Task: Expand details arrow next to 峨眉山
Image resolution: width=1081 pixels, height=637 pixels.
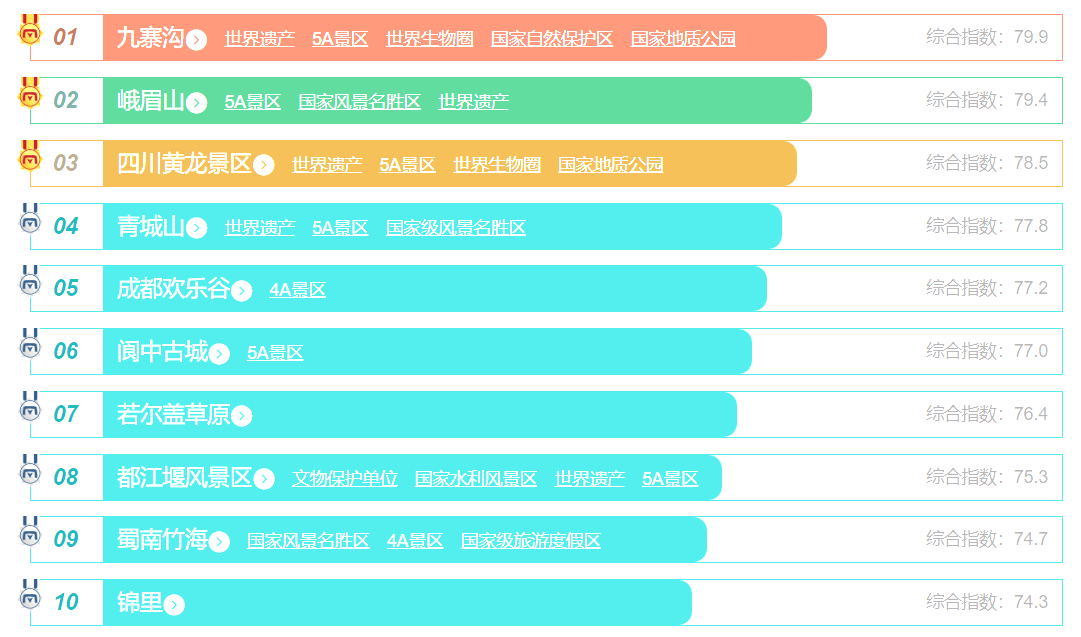Action: 197,102
